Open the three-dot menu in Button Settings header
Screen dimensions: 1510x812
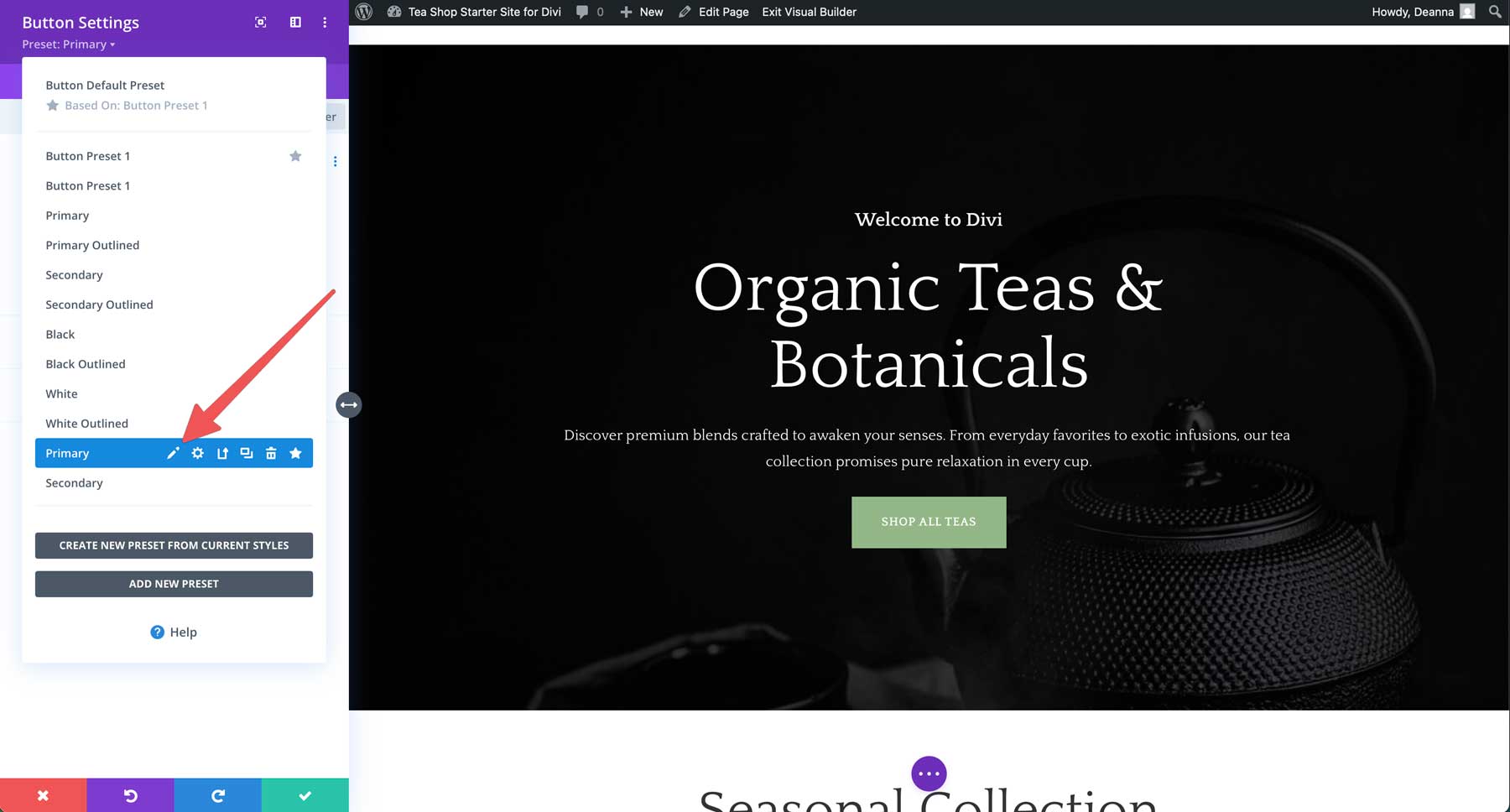(325, 22)
